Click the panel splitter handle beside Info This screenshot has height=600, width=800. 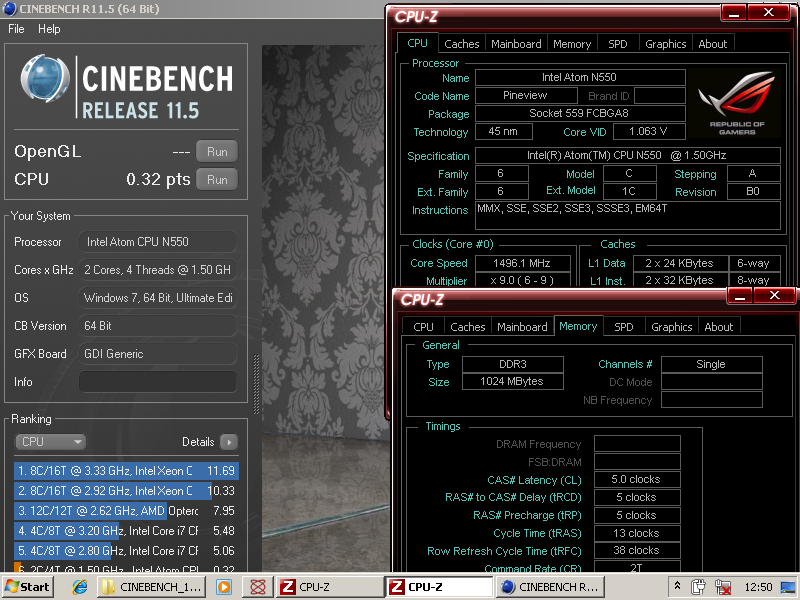256,384
